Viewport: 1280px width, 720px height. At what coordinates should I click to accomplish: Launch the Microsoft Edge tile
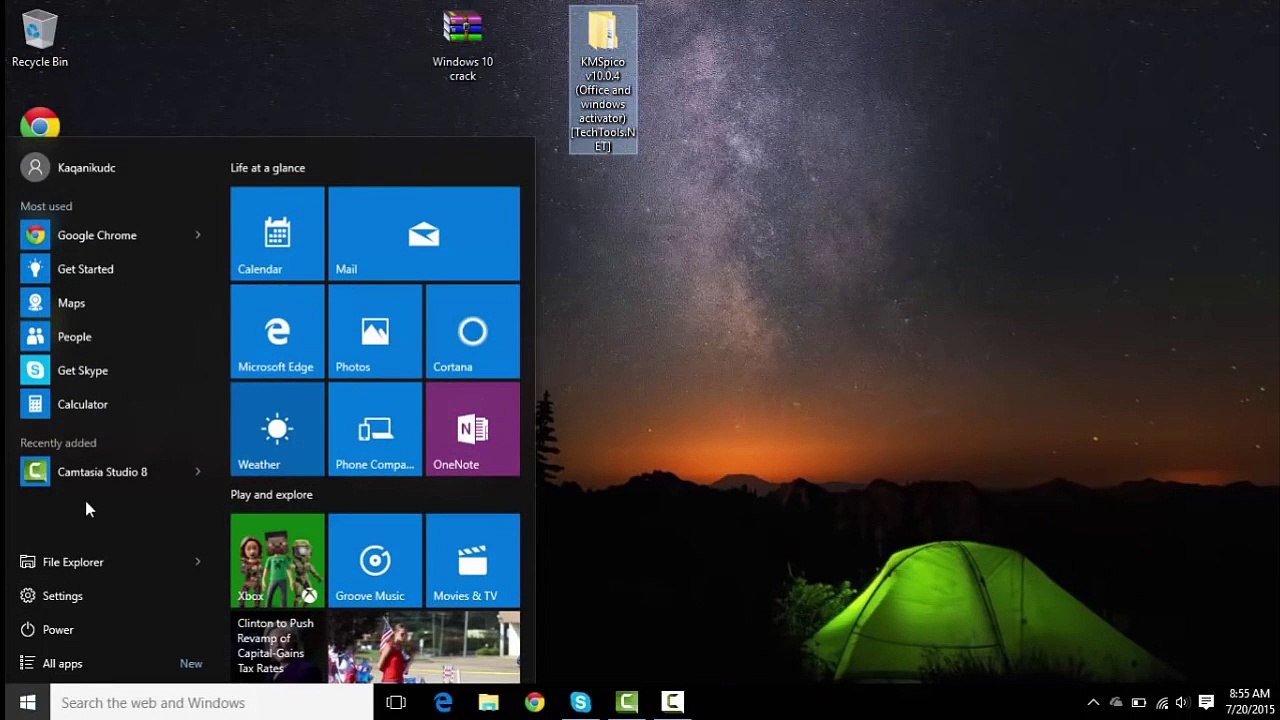[277, 331]
